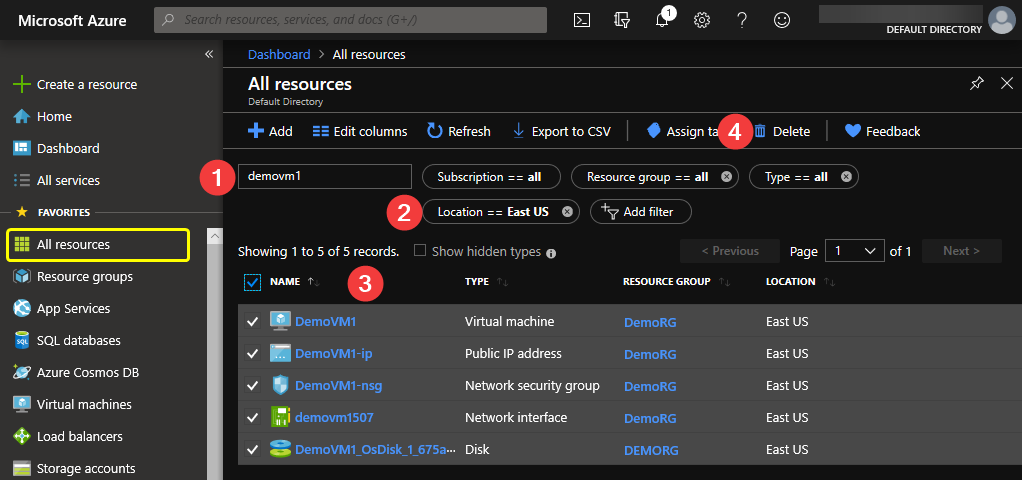Click the DemoVM1-nsg shield icon
The height and width of the screenshot is (480, 1022).
point(280,385)
